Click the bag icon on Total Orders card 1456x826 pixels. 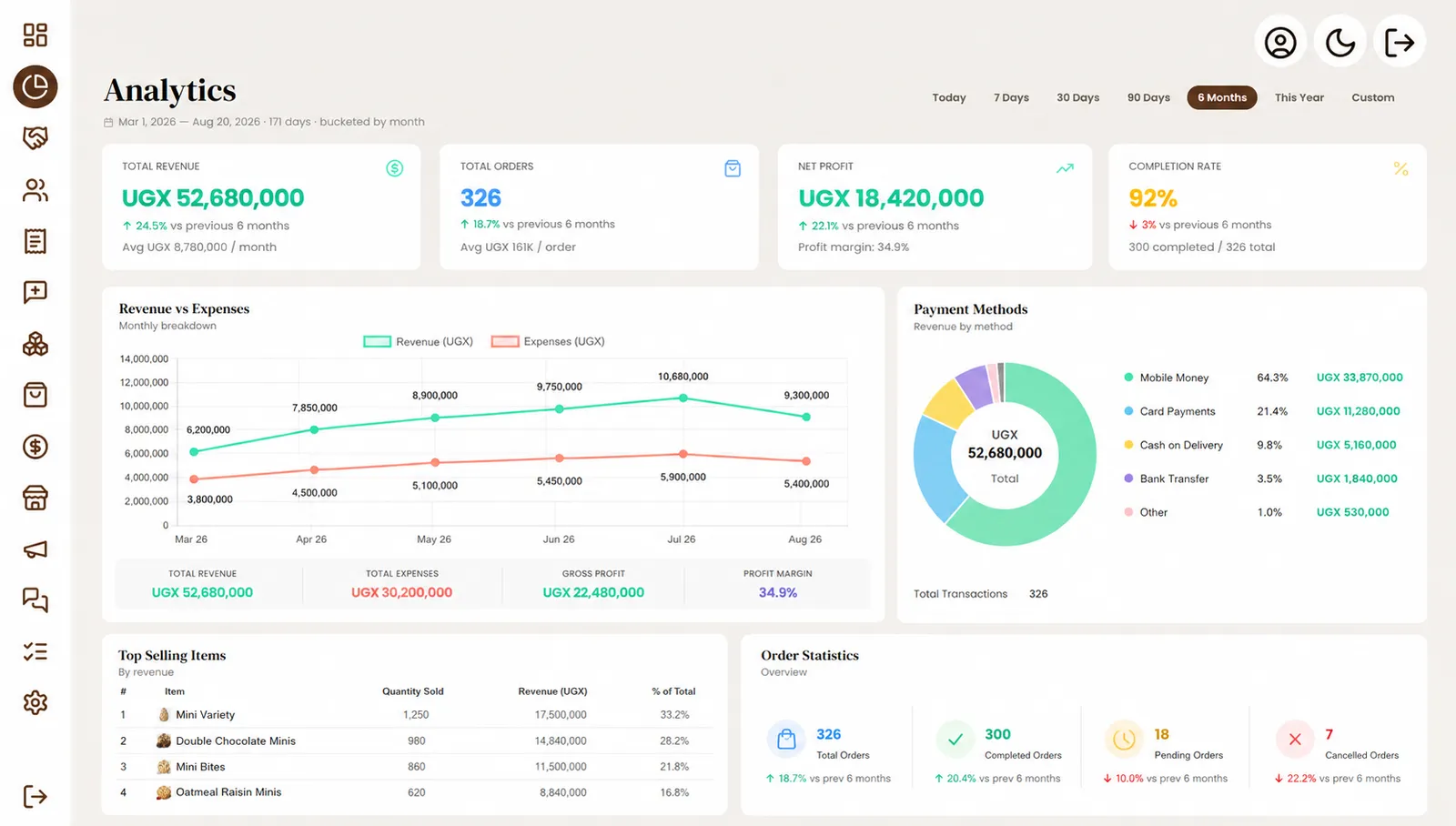733,168
